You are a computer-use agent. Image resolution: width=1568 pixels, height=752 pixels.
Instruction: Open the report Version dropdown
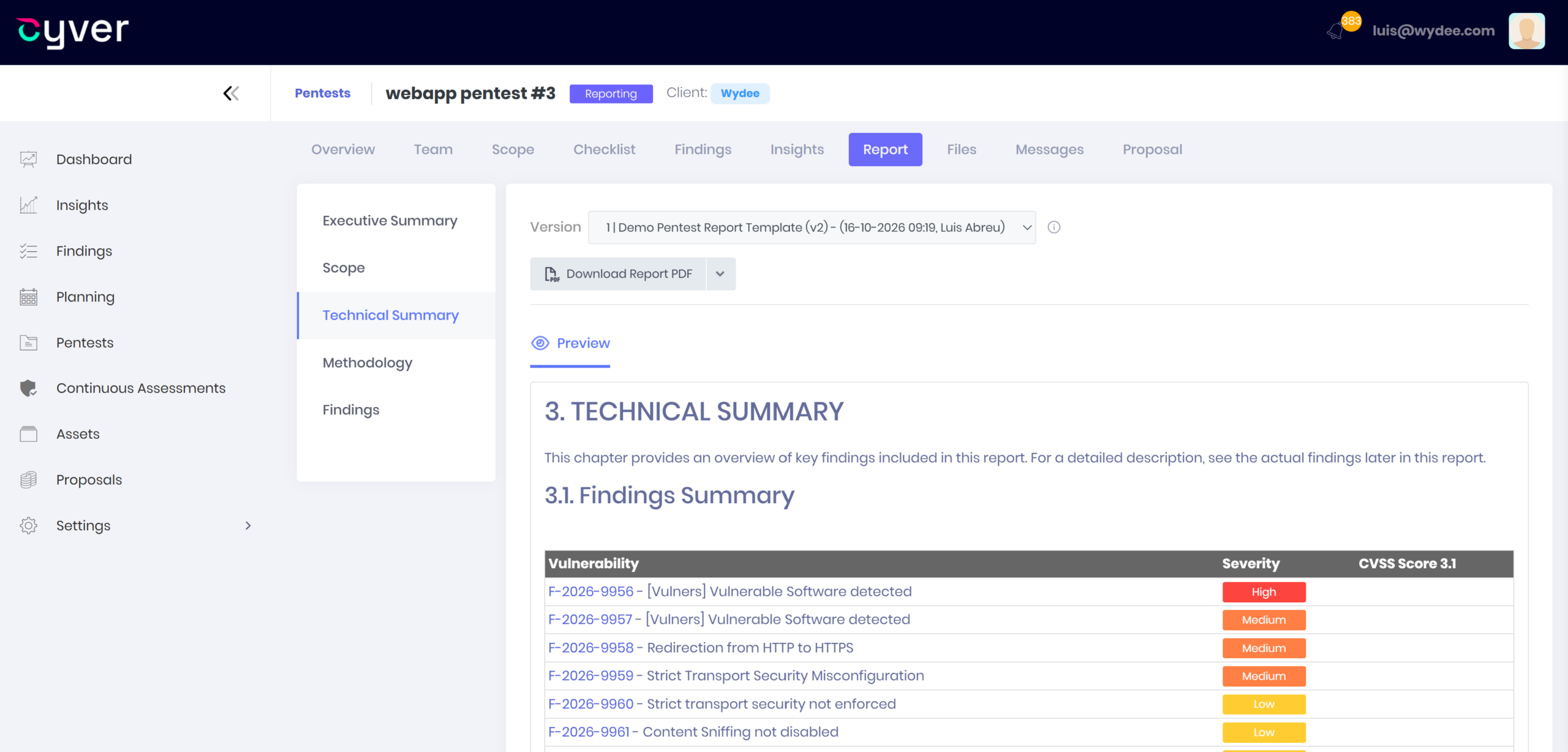(x=812, y=227)
